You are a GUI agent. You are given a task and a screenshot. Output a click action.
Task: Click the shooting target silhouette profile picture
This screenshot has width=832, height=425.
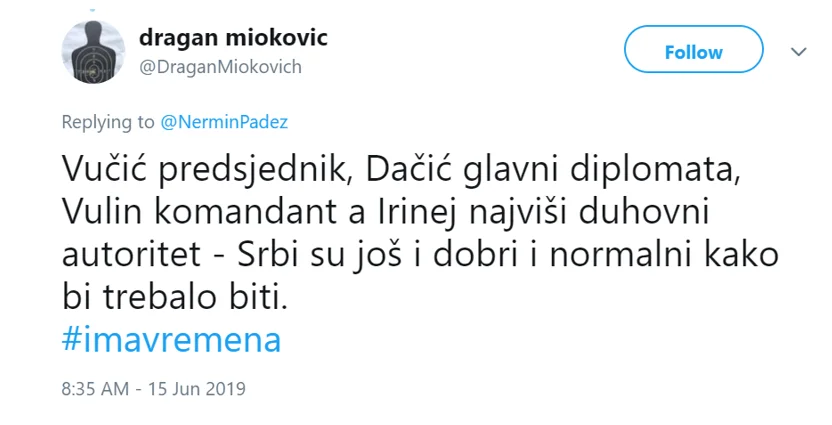pos(93,52)
